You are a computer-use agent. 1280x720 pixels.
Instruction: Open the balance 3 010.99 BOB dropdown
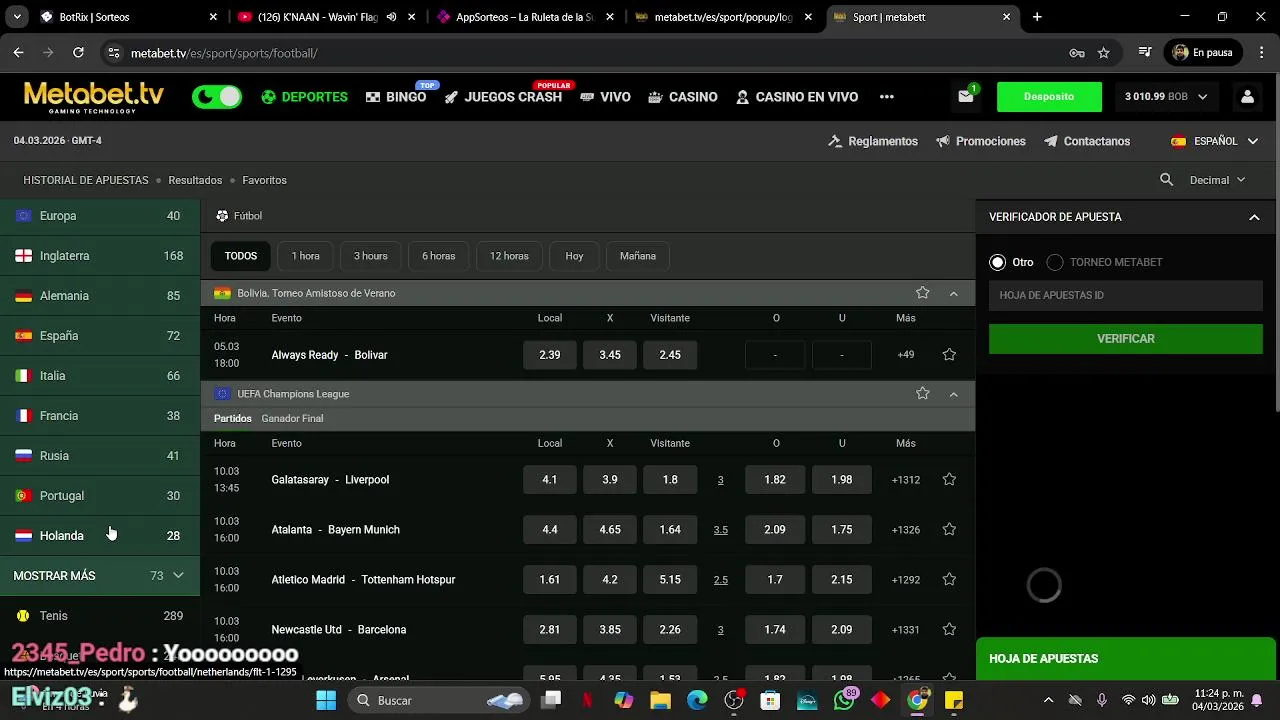pyautogui.click(x=1166, y=97)
